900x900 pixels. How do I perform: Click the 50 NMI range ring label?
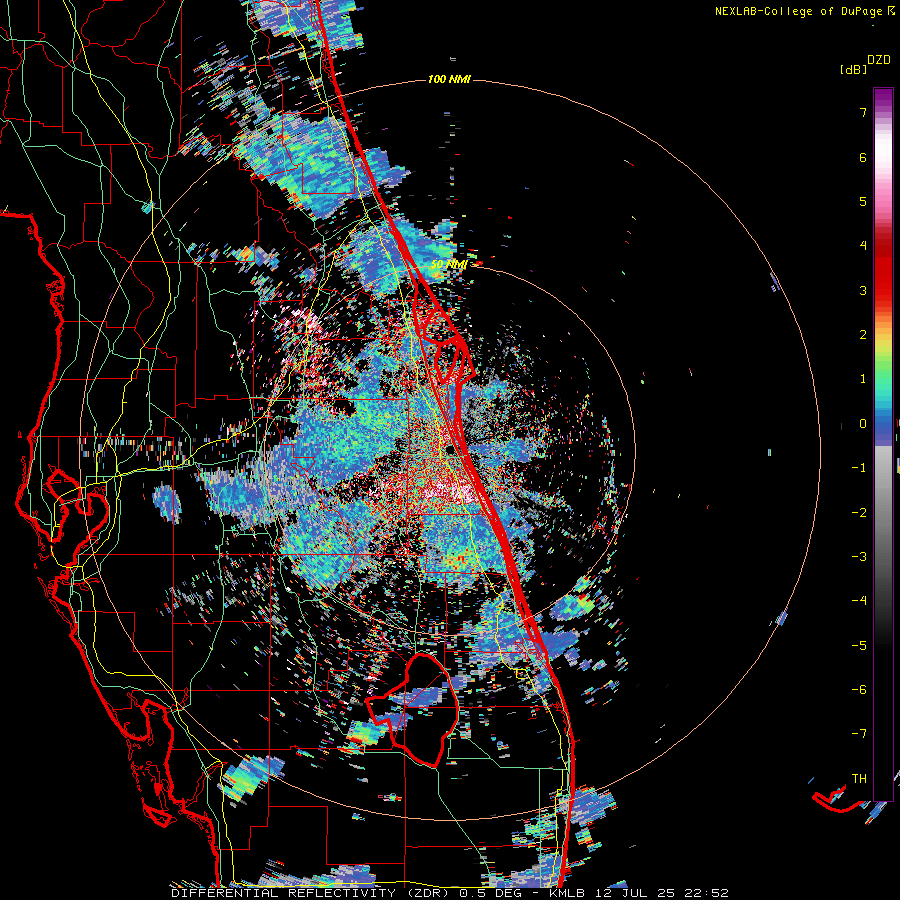(449, 265)
